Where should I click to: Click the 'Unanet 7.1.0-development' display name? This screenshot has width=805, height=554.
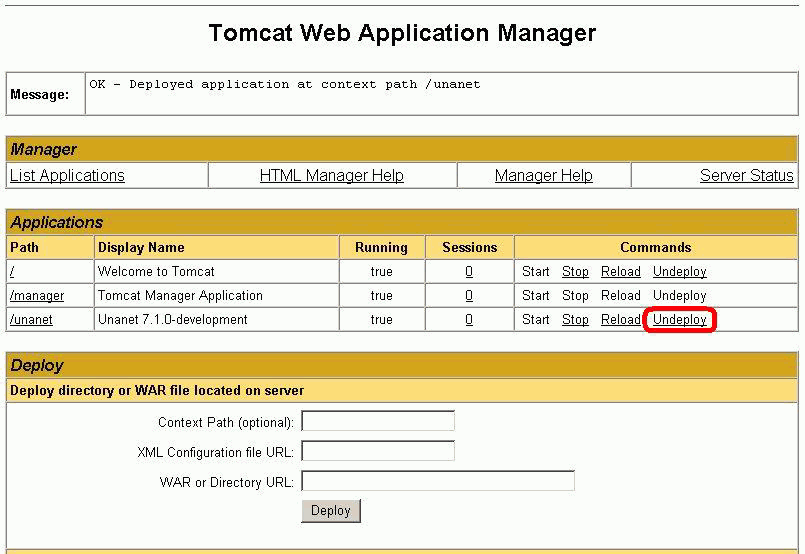172,320
